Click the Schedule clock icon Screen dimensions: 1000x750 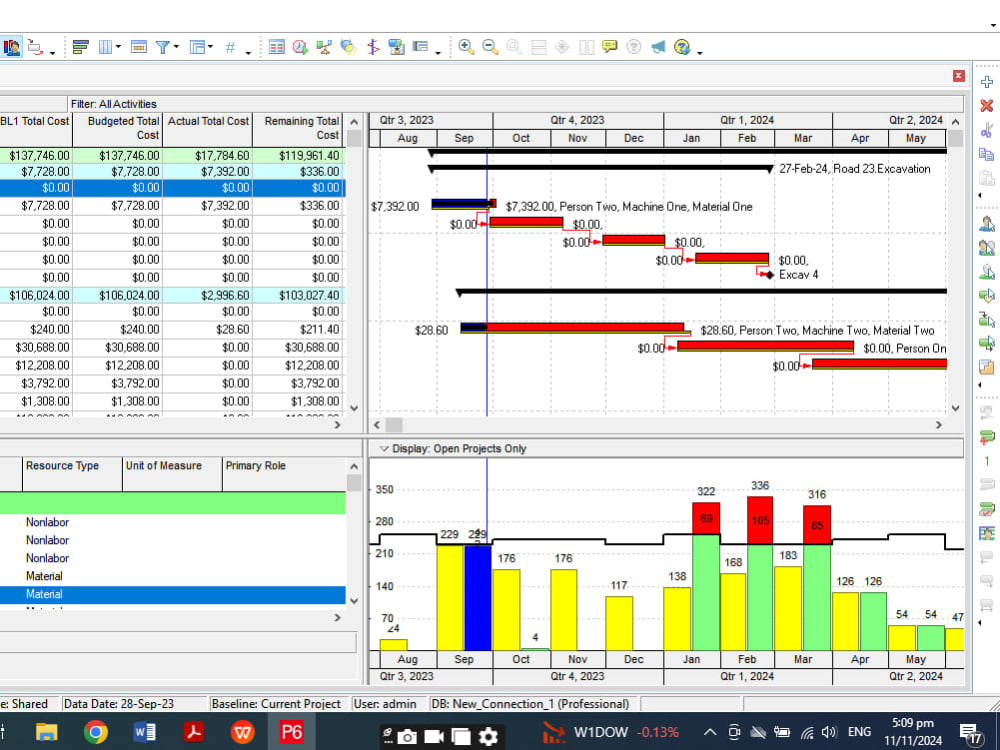(x=300, y=47)
